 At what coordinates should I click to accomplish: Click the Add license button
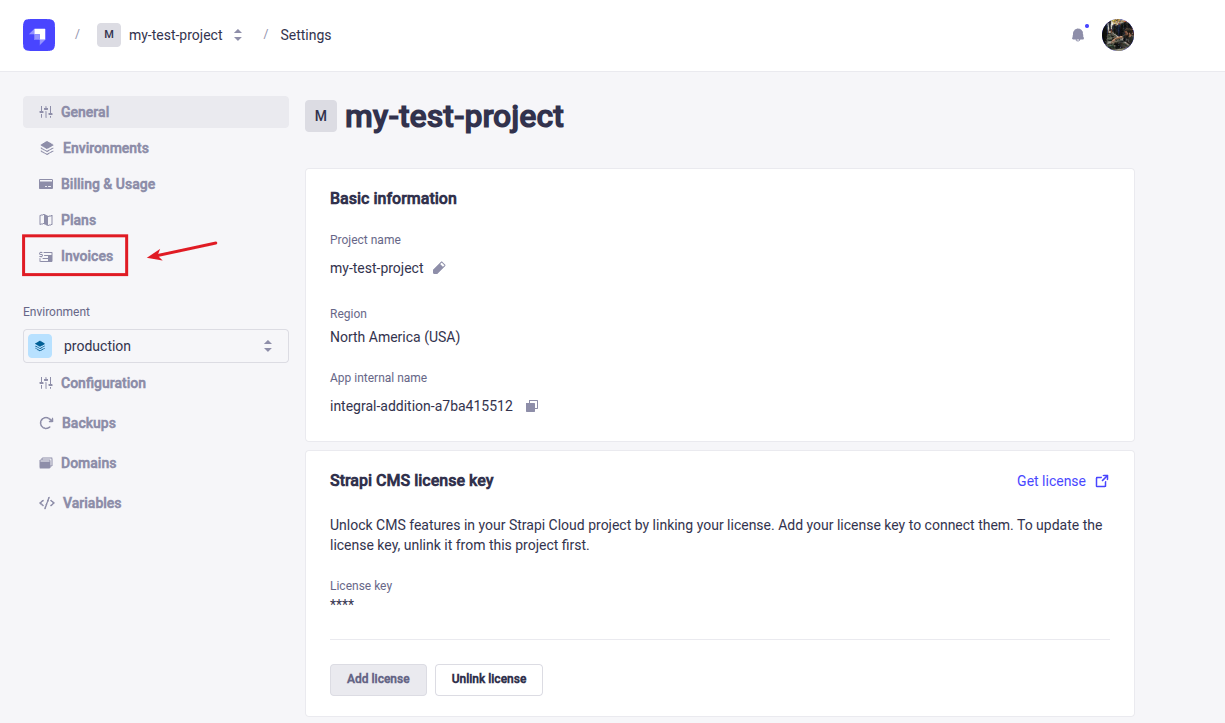coord(378,679)
